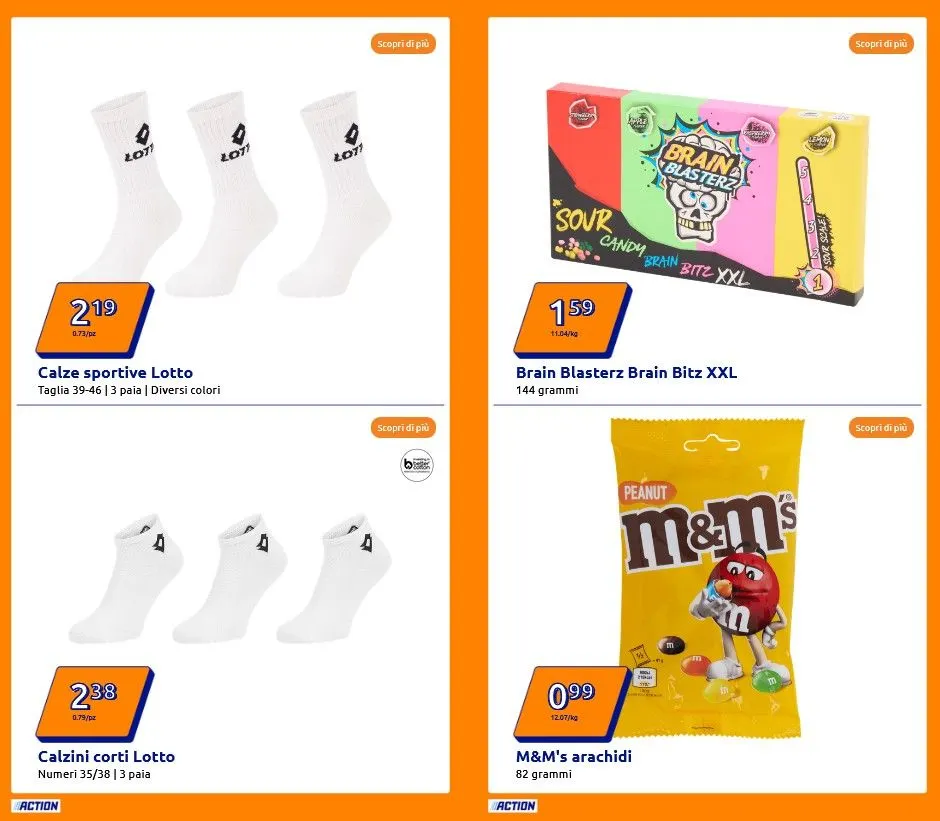940x821 pixels.
Task: Click the Better Cotton badge icon
Action: pos(417,465)
